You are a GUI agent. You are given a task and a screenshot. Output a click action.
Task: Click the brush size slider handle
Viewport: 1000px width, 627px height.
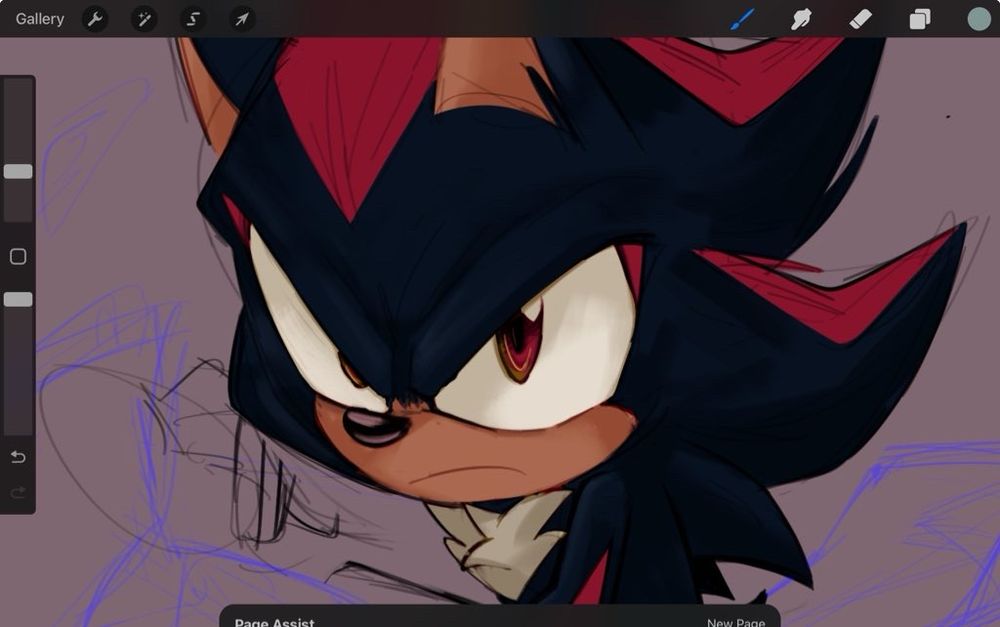tap(18, 171)
